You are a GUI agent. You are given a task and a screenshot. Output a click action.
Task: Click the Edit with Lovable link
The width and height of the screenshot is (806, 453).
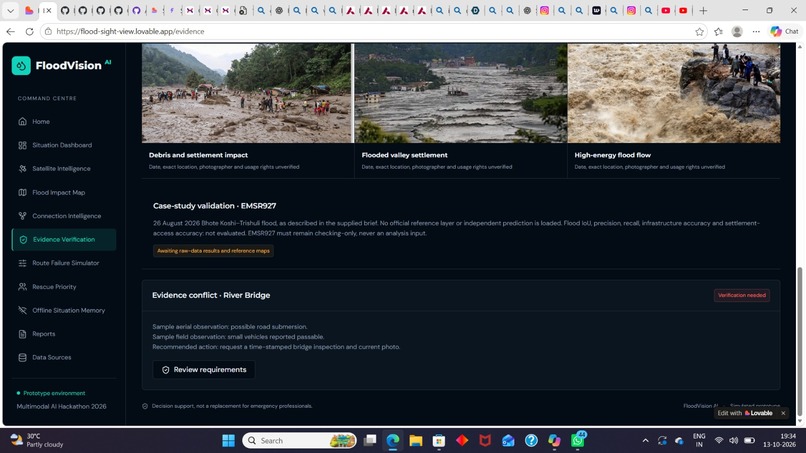click(x=745, y=413)
